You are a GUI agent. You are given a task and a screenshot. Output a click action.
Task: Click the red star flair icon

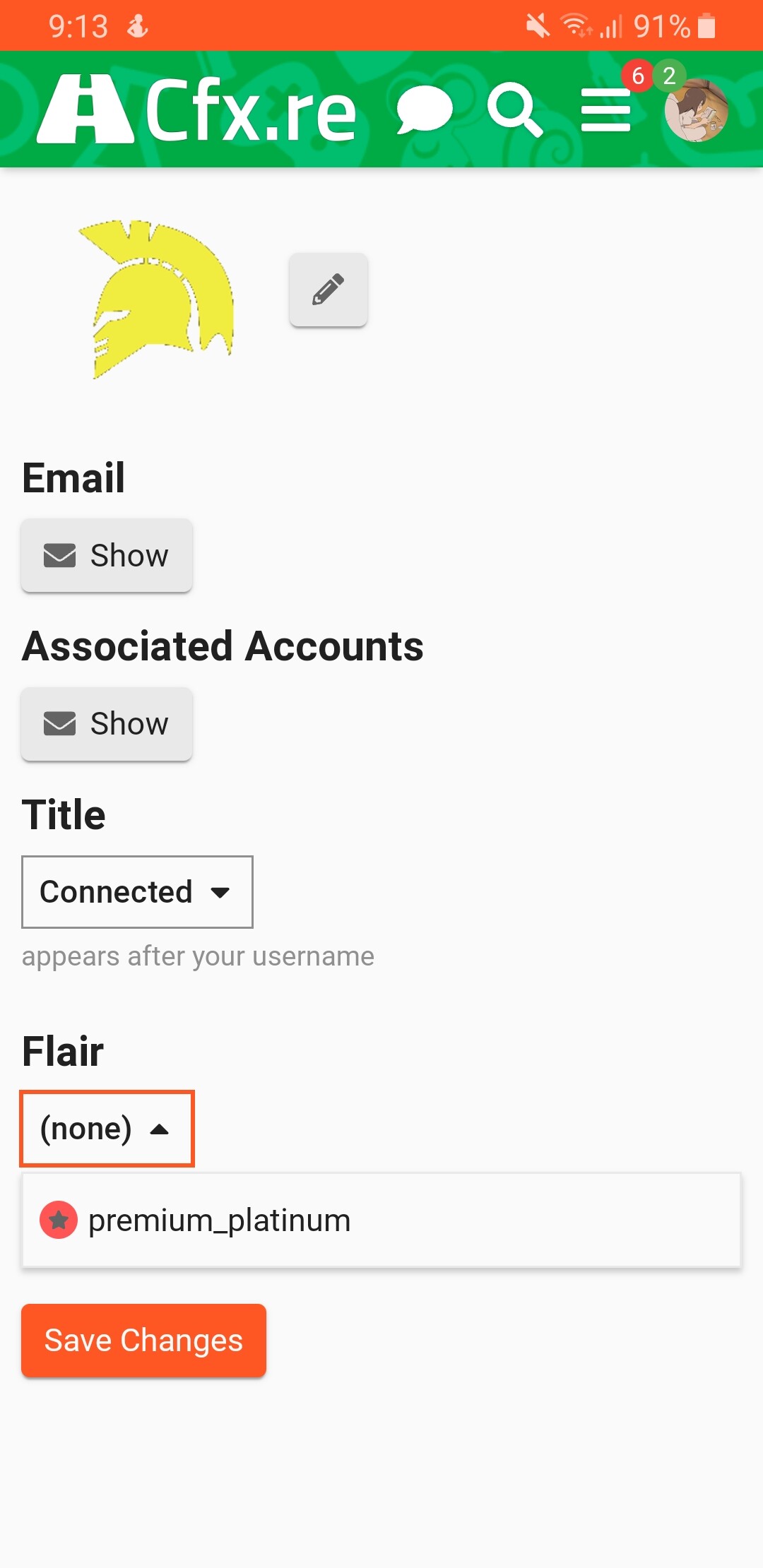59,1220
